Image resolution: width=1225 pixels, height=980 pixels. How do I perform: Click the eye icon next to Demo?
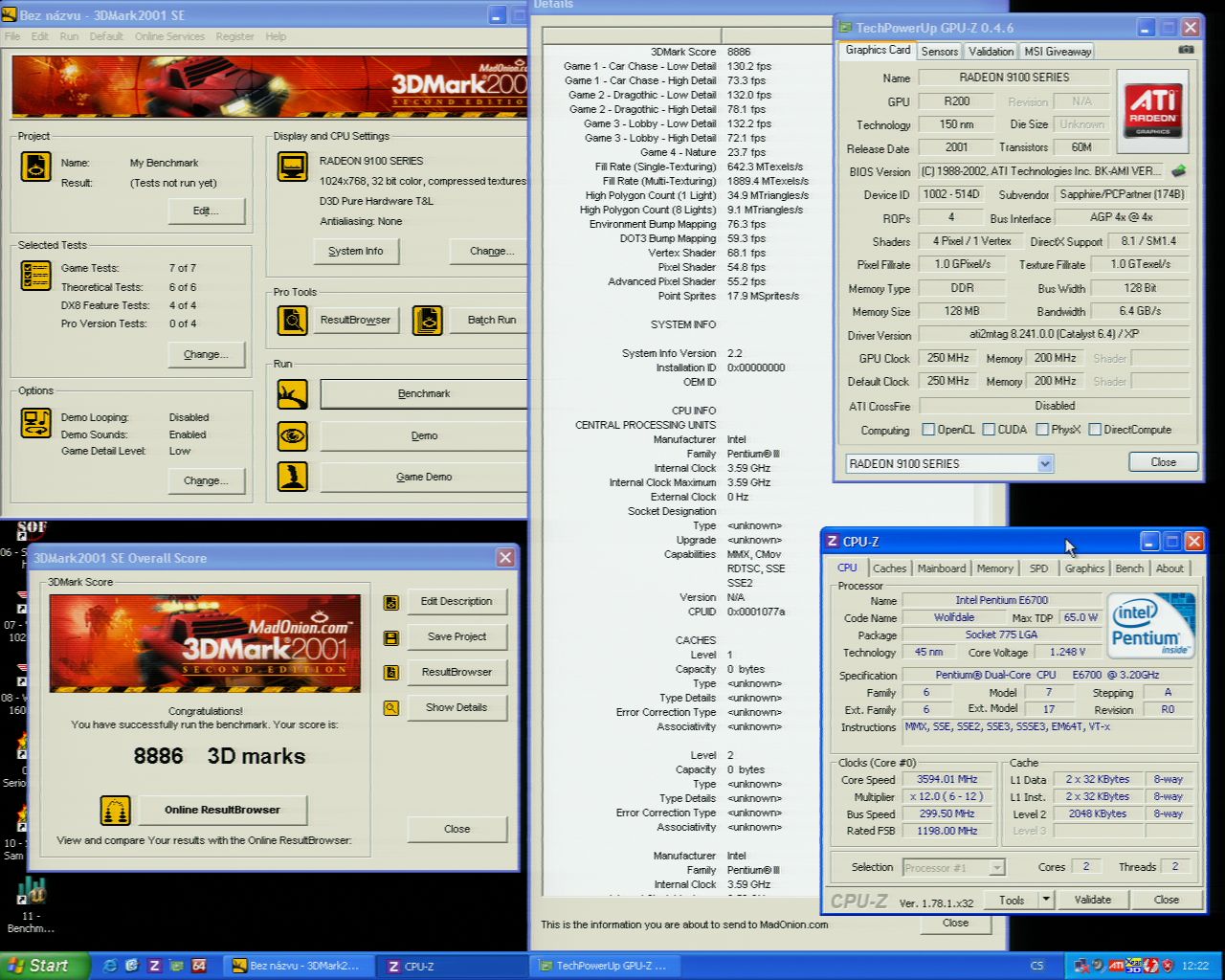click(292, 435)
